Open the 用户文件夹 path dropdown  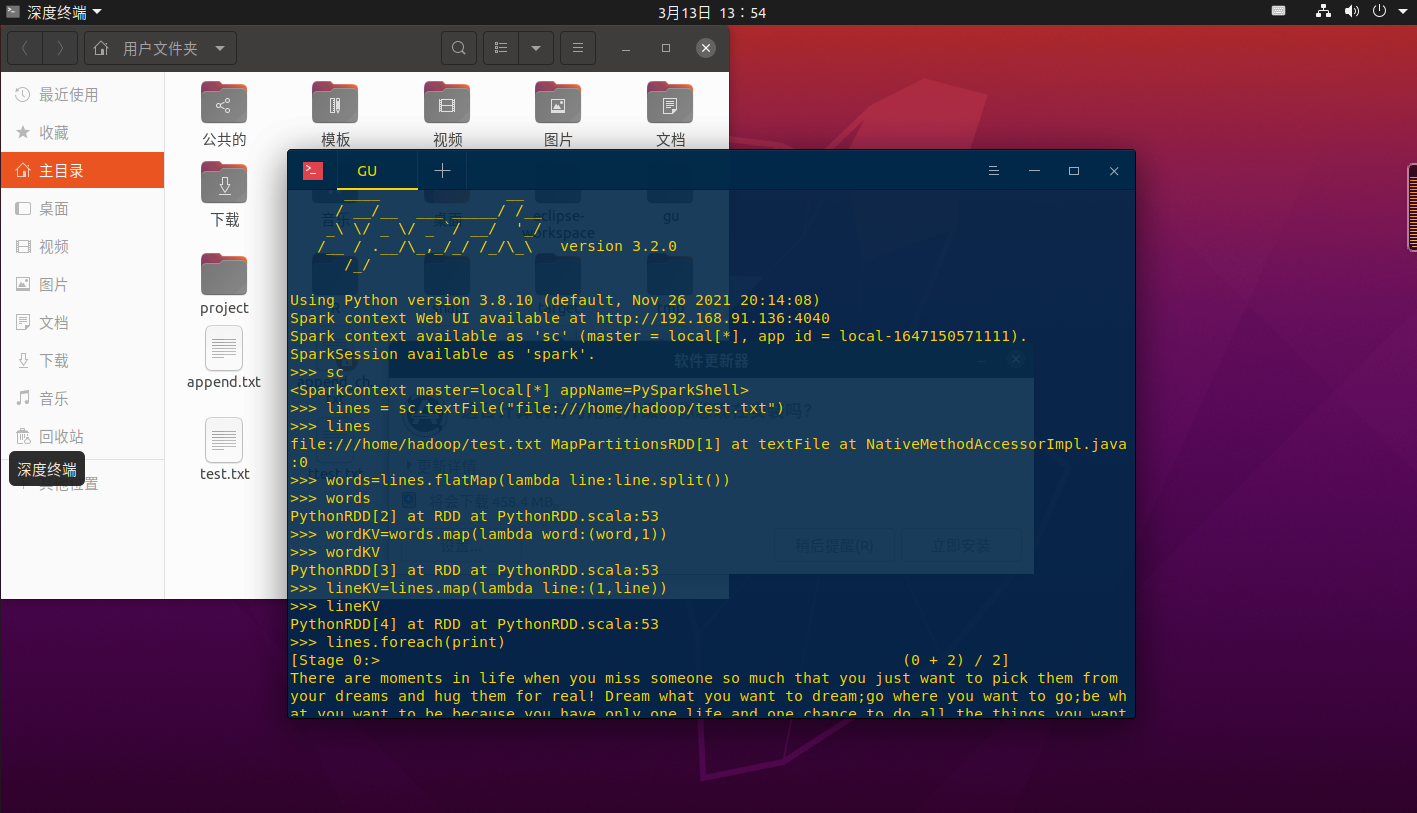click(161, 48)
